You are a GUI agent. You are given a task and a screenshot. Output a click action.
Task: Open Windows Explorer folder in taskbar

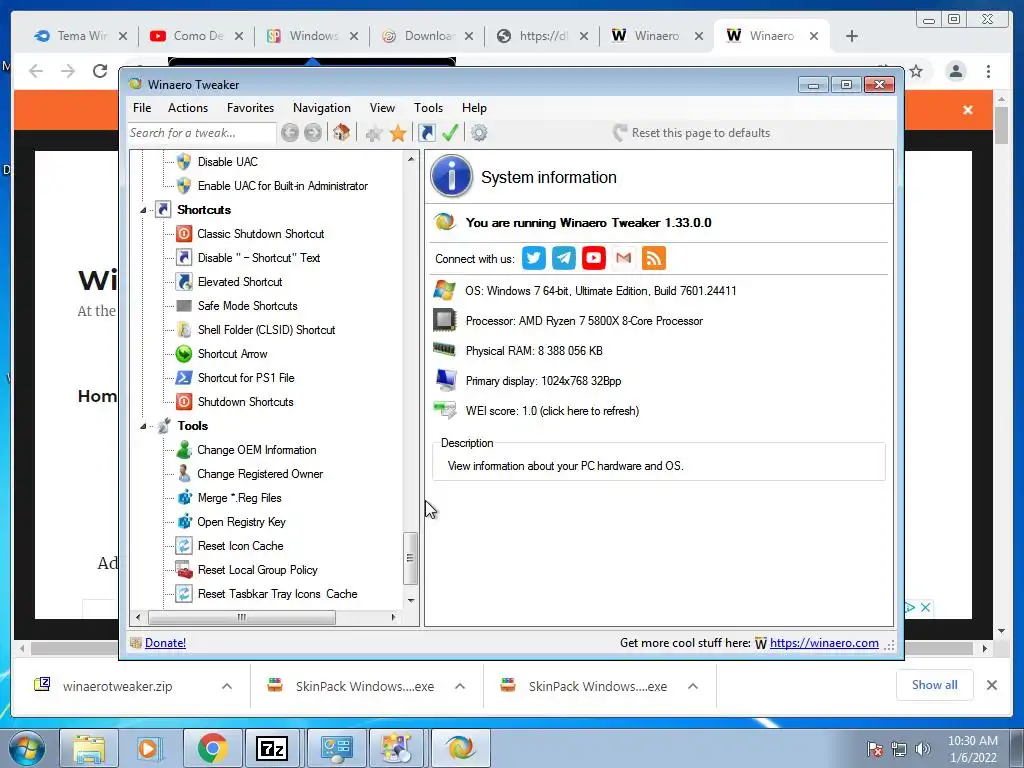click(x=89, y=748)
